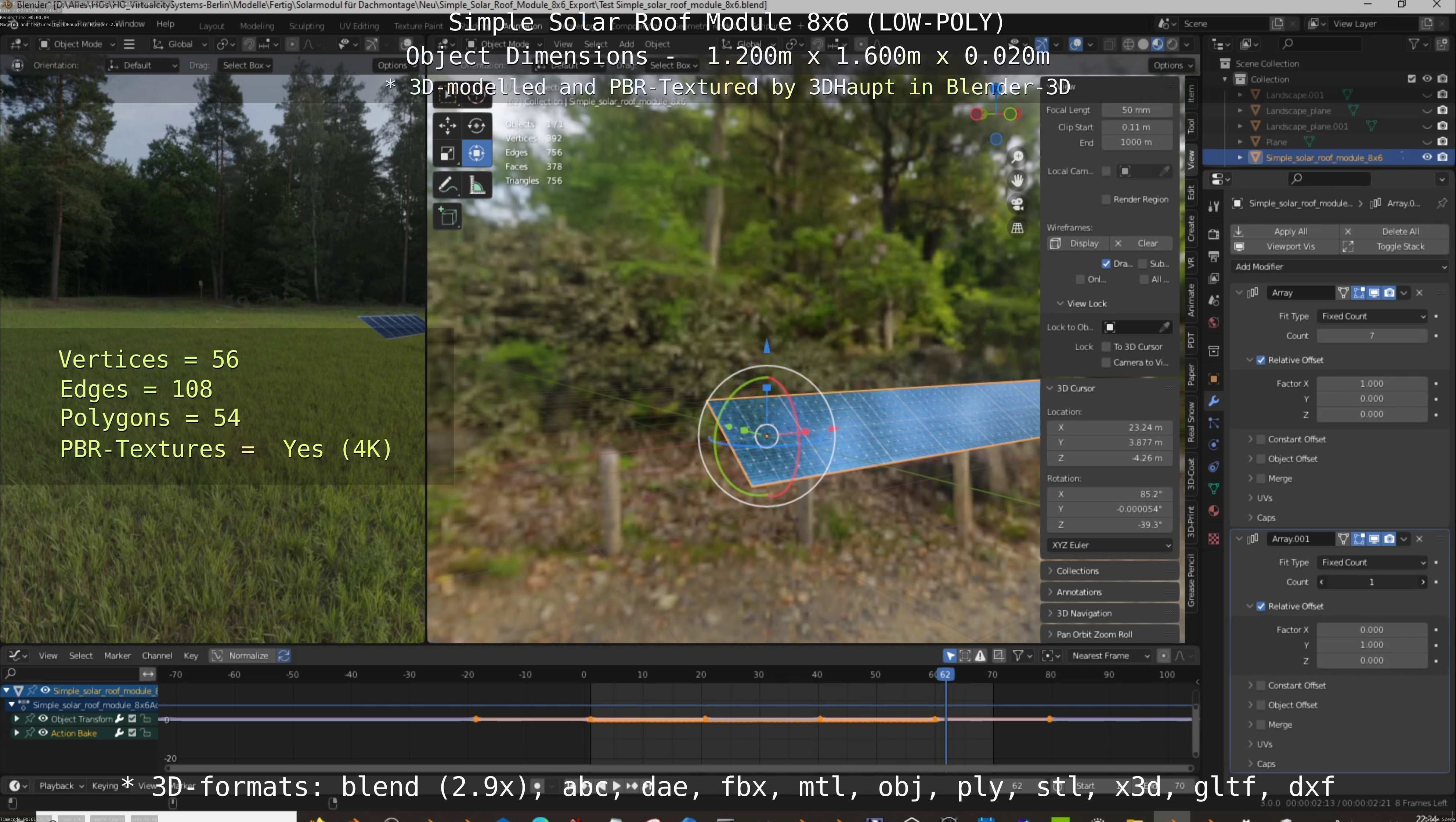1456x822 pixels.
Task: Click the camera view icon in viewport
Action: (x=1018, y=204)
